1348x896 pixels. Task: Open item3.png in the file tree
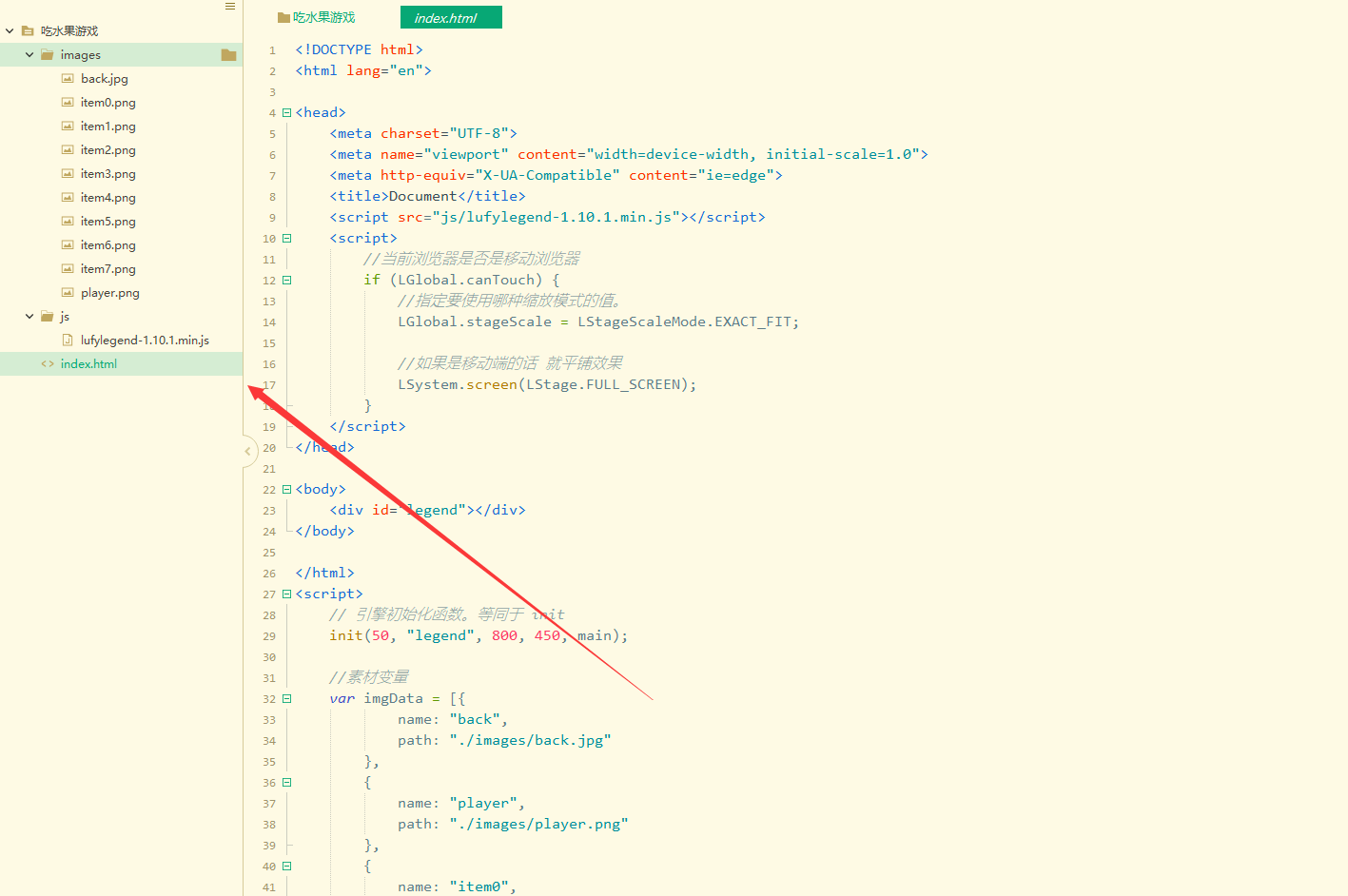[108, 174]
